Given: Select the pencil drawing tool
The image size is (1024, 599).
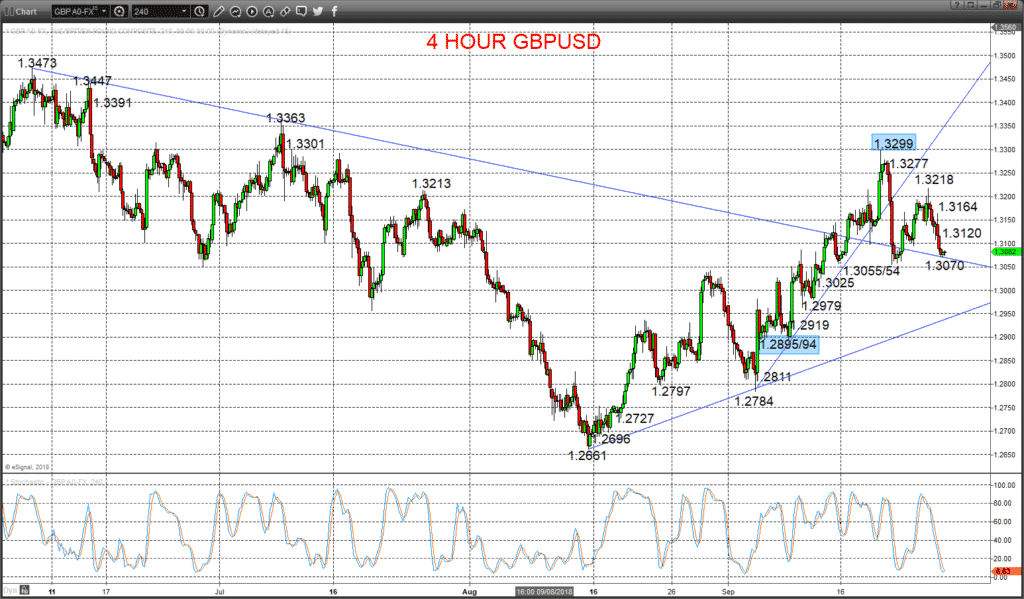Looking at the screenshot, I should pyautogui.click(x=219, y=11).
